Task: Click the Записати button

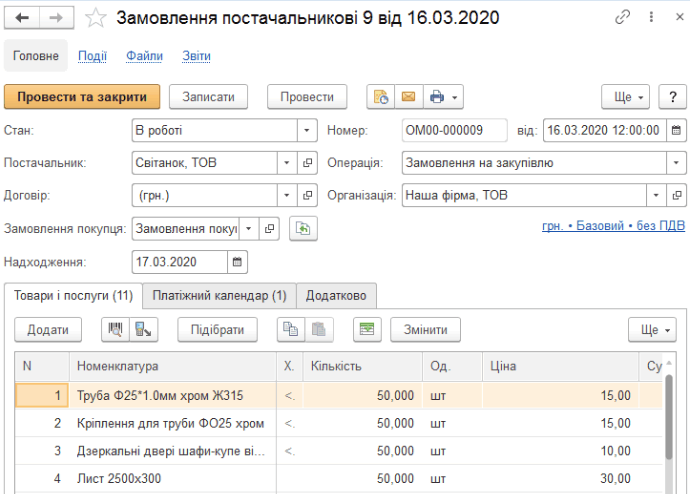Action: point(209,97)
